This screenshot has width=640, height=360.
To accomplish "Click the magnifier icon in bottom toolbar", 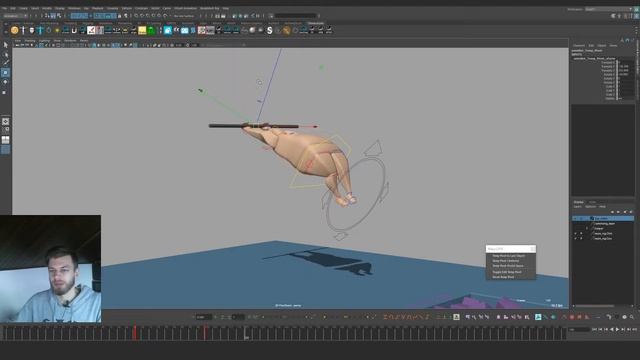I will (631, 317).
